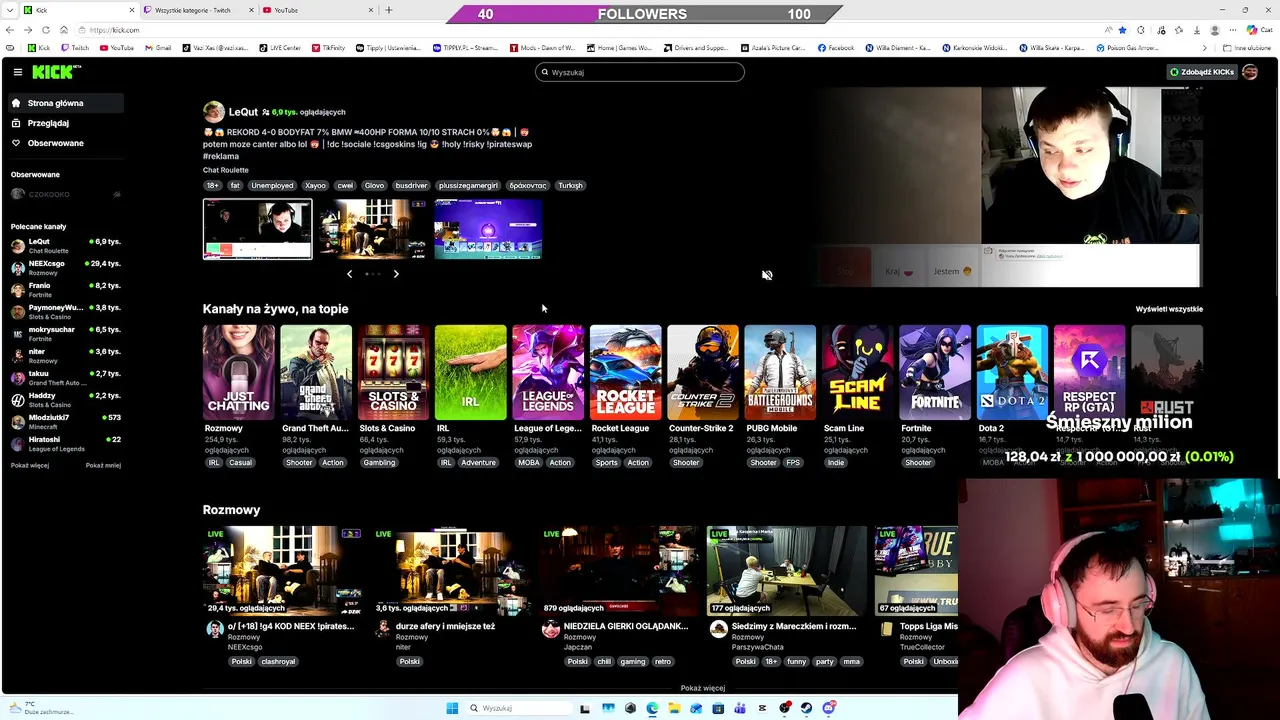Go to previous featured carousel slide
1280x720 pixels.
pyautogui.click(x=349, y=273)
